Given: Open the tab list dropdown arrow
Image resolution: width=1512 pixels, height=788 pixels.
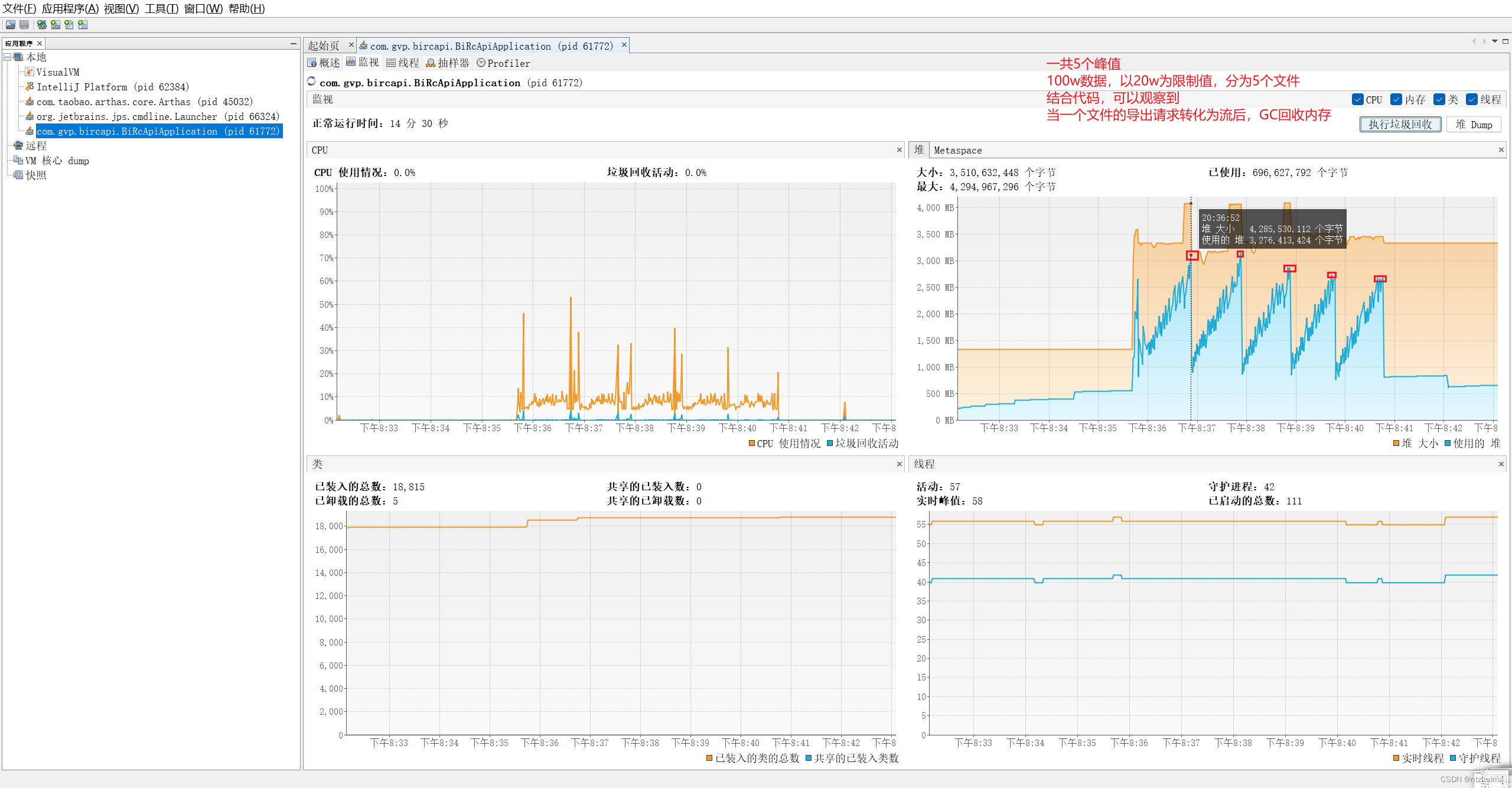Looking at the screenshot, I should [x=1495, y=41].
